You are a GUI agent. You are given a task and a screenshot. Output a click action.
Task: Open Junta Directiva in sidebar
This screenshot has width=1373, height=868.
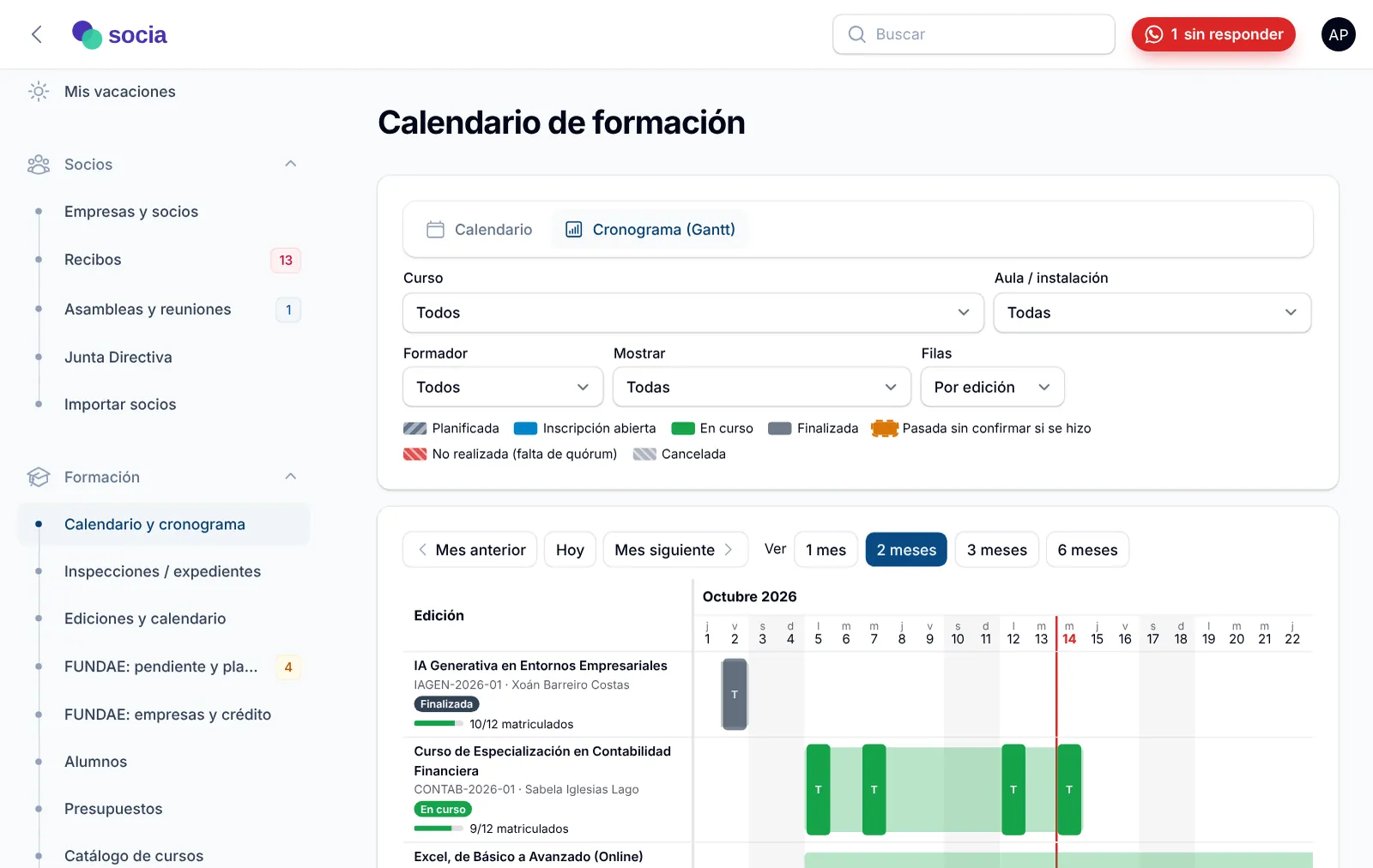tap(118, 358)
